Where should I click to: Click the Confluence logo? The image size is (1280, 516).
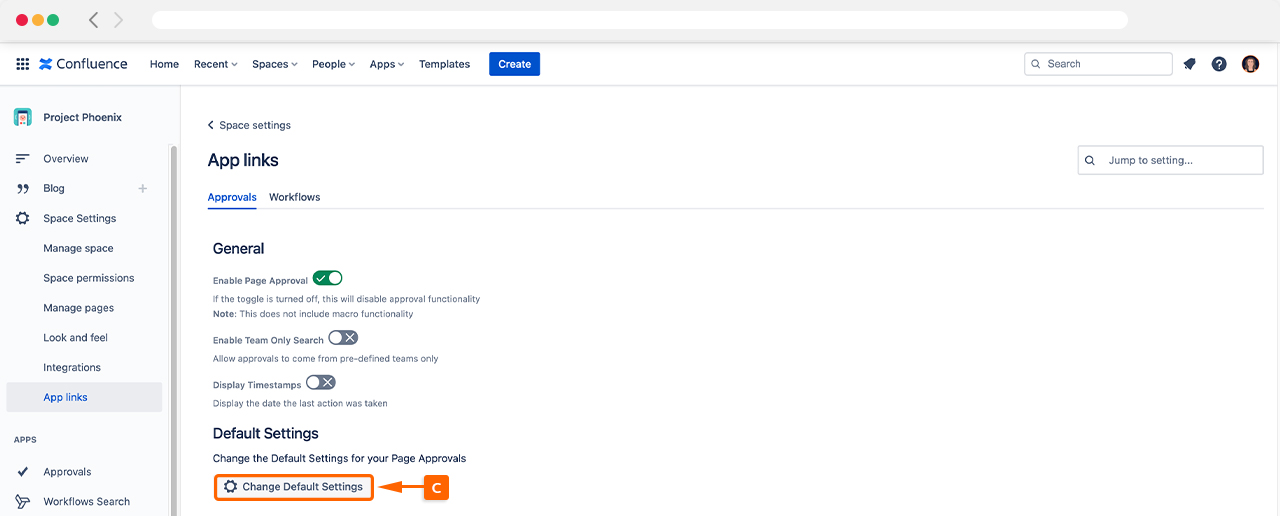(x=83, y=64)
